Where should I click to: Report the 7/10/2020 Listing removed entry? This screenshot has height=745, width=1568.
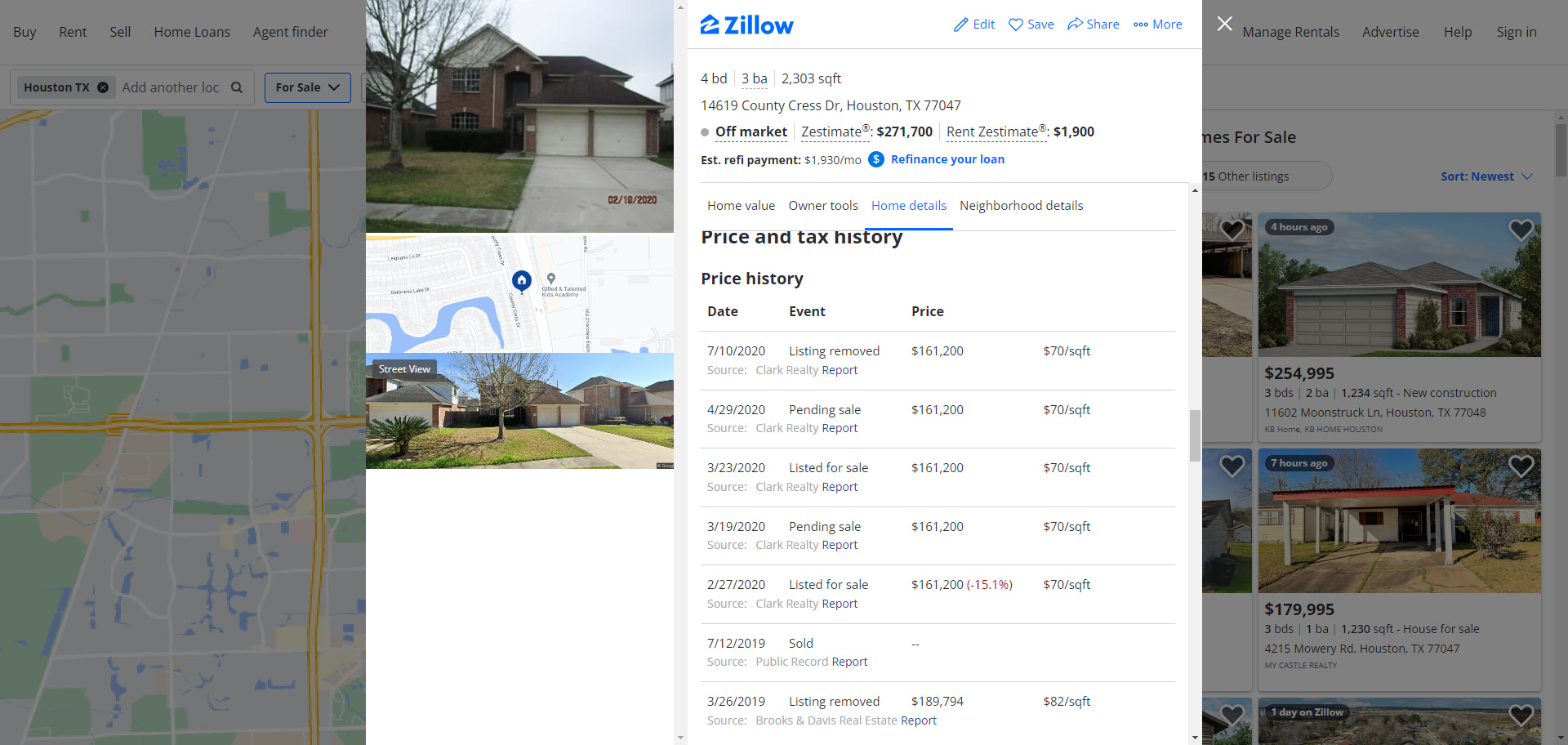click(x=840, y=370)
